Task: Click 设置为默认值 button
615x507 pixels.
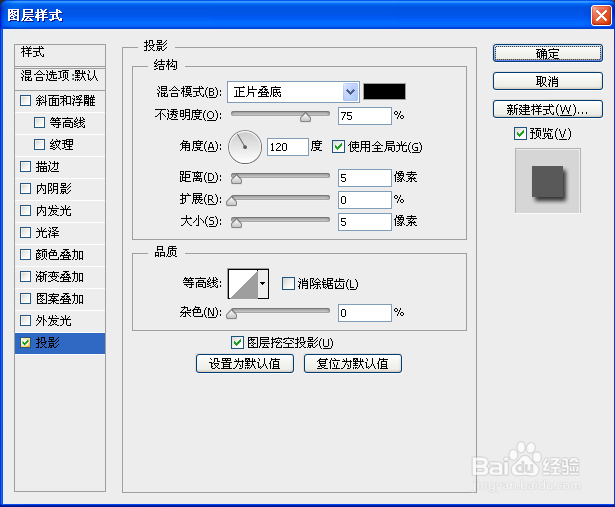Action: pos(245,363)
